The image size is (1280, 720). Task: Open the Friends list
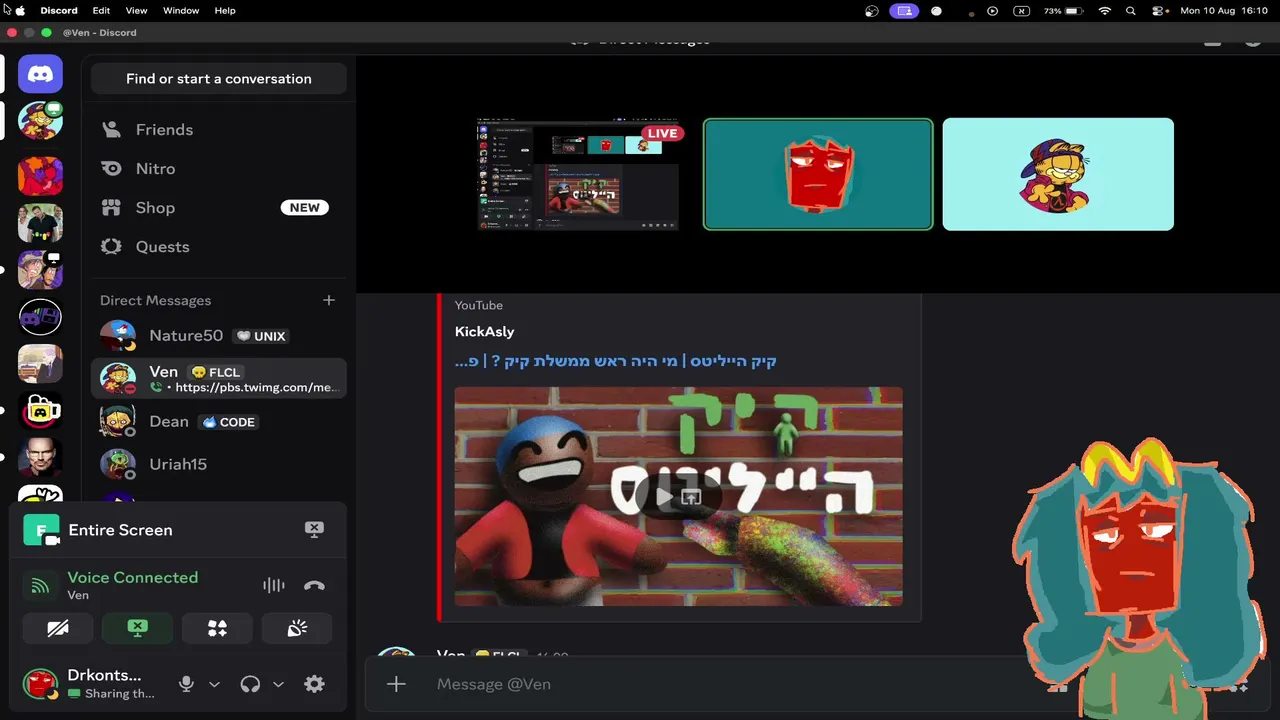click(219, 130)
